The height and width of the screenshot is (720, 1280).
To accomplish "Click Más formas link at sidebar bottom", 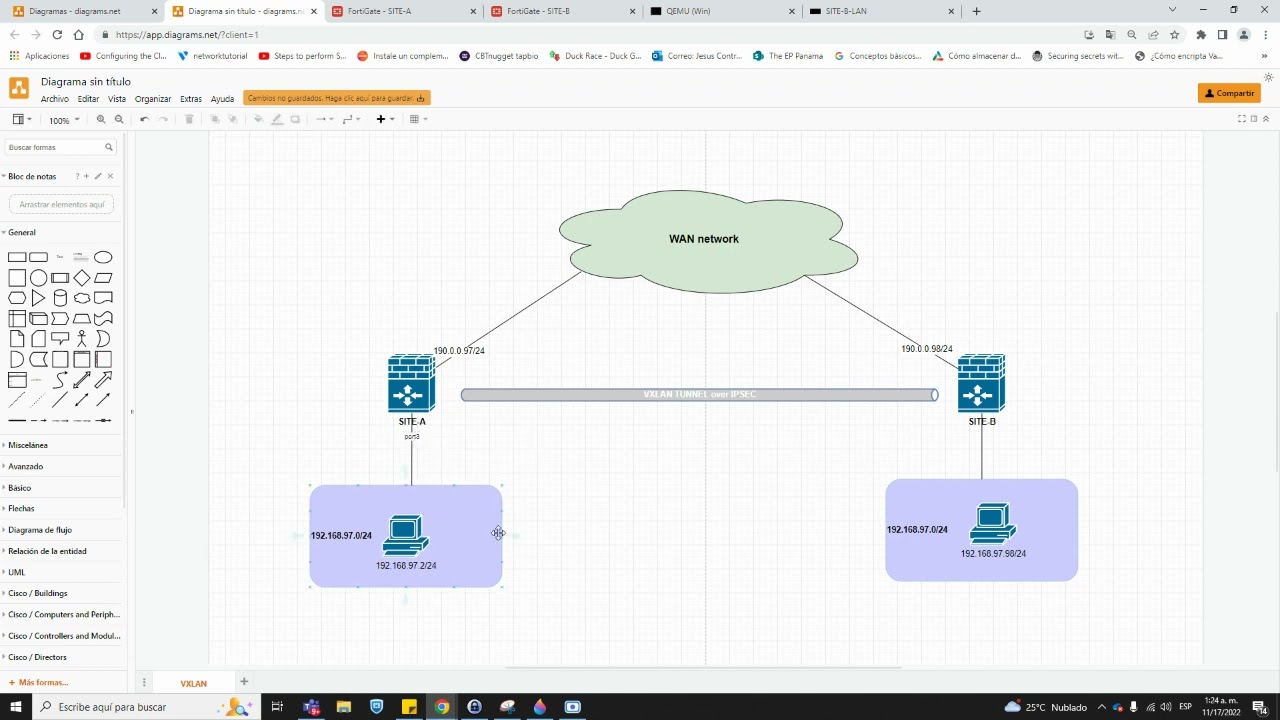I will click(x=38, y=682).
